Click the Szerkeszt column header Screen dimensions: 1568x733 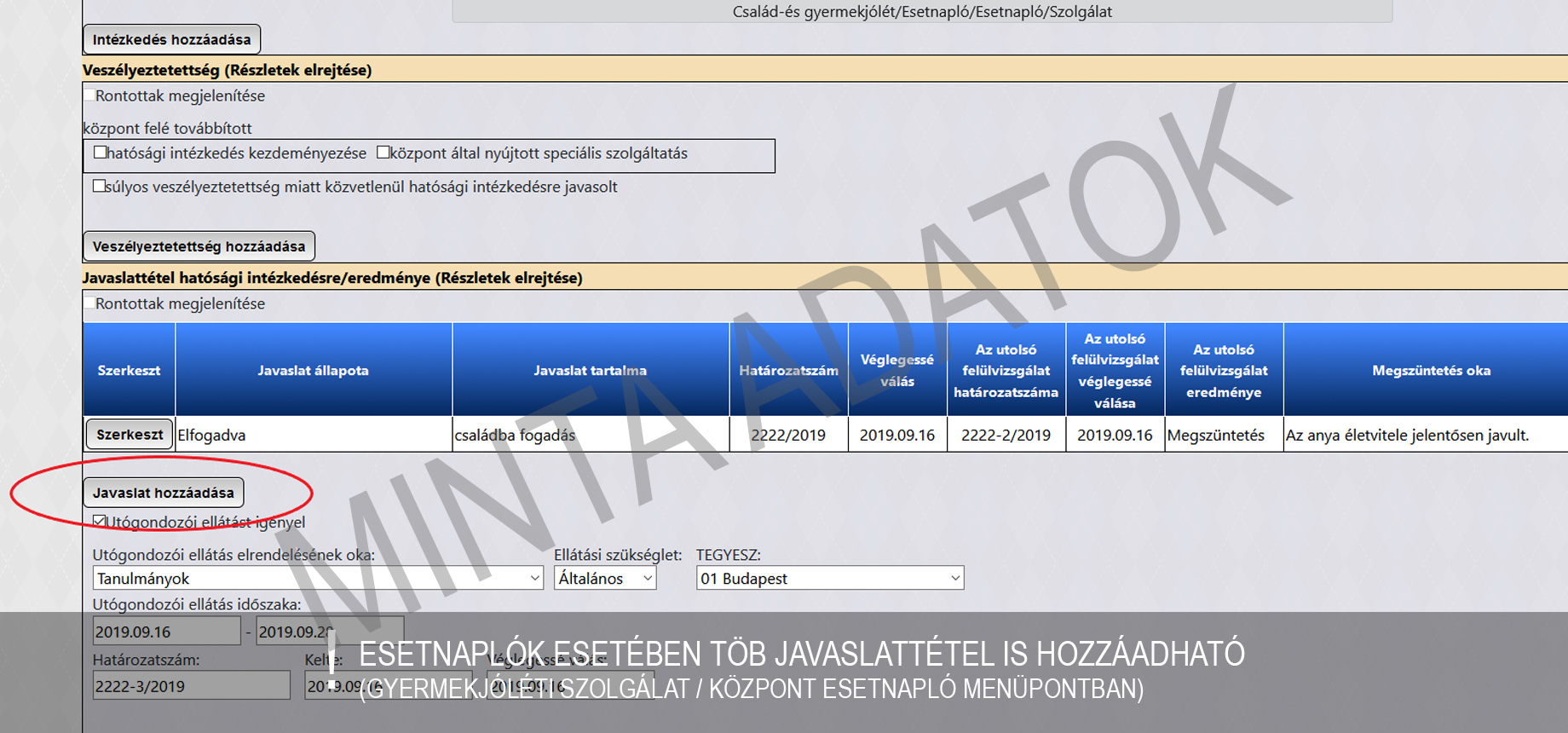tap(129, 370)
